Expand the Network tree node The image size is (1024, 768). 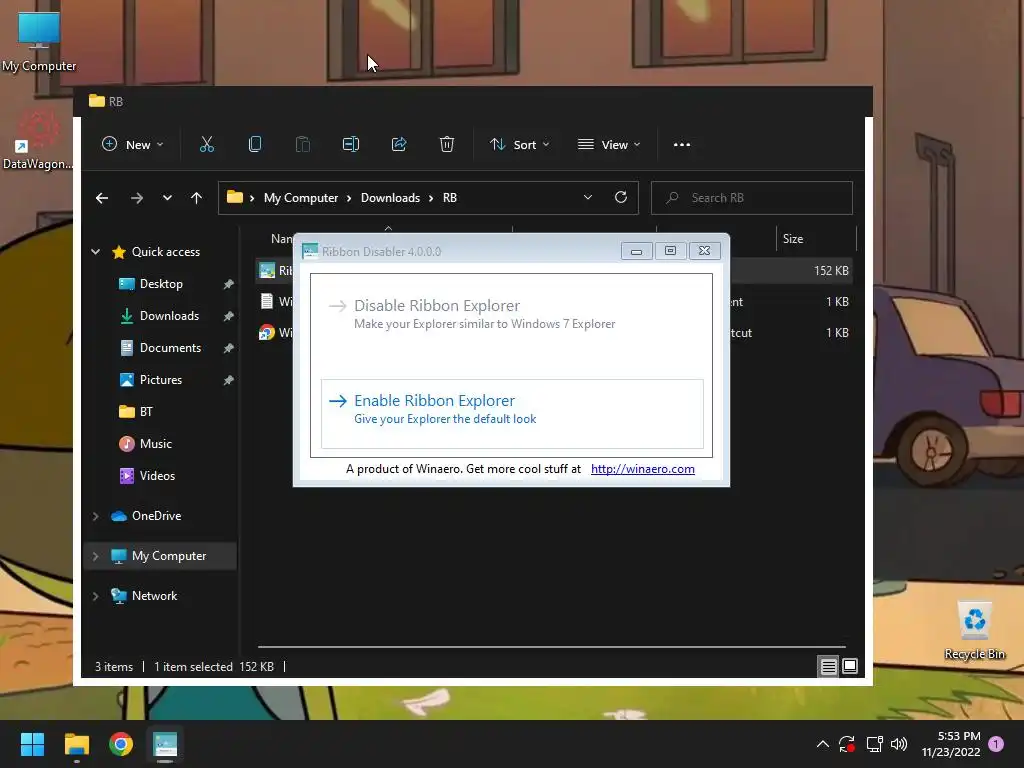pos(95,596)
